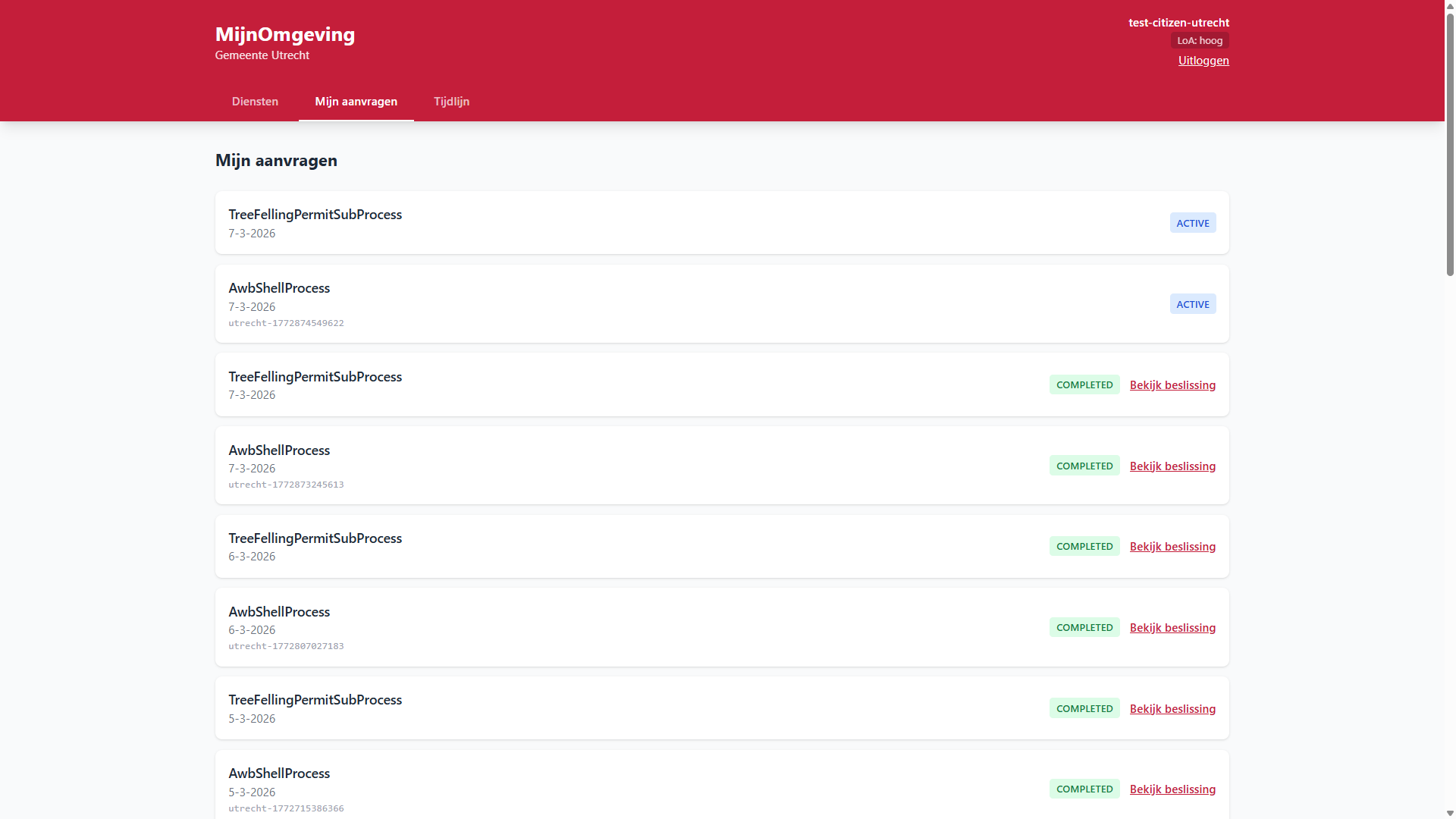Viewport: 1456px width, 819px height.
Task: Open Bekijk beslissing for TreeFellingPermitSubProcess dated 7-3-2026
Action: [x=1172, y=384]
